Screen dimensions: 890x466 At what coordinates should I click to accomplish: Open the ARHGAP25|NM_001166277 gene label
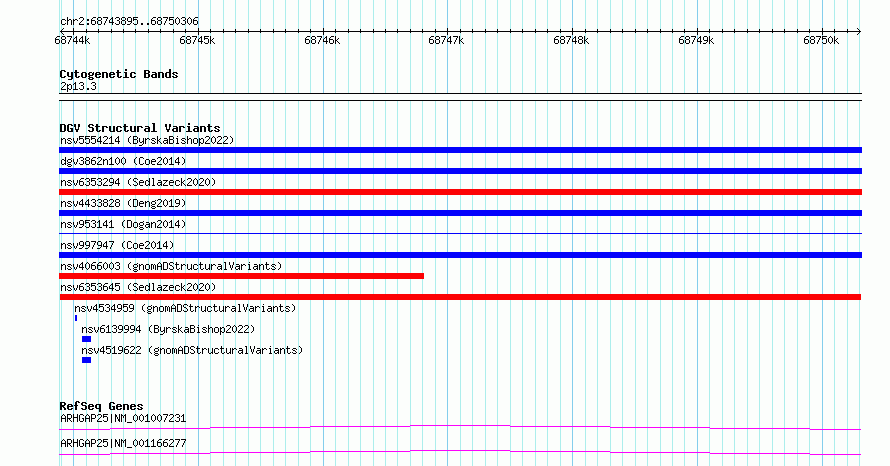(123, 443)
